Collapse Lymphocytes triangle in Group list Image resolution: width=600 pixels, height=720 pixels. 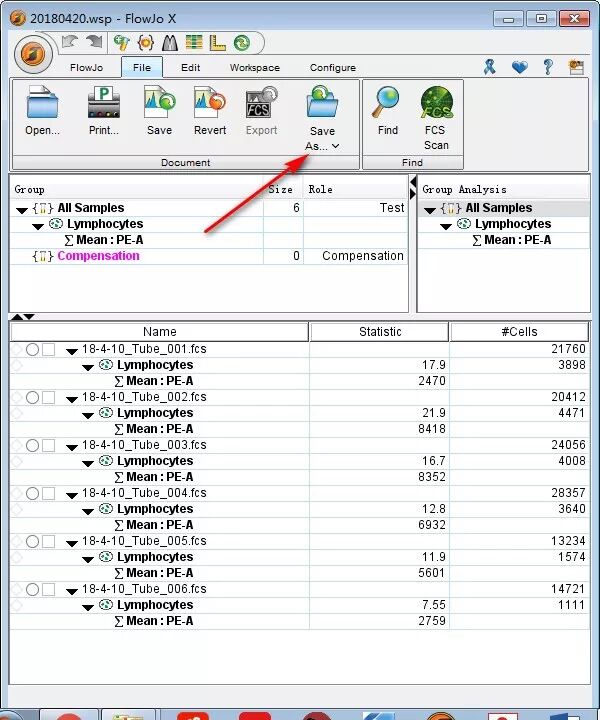[x=38, y=226]
